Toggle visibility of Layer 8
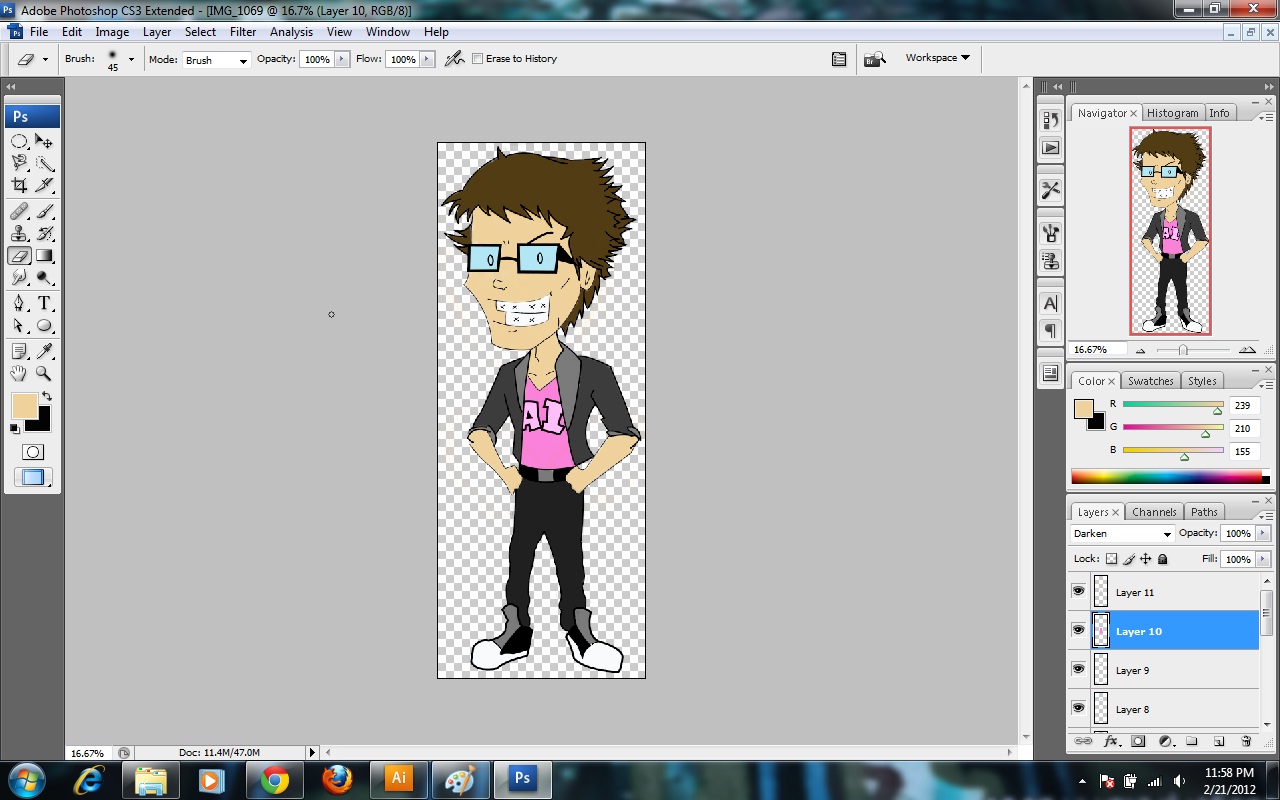The width and height of the screenshot is (1280, 800). (1078, 708)
